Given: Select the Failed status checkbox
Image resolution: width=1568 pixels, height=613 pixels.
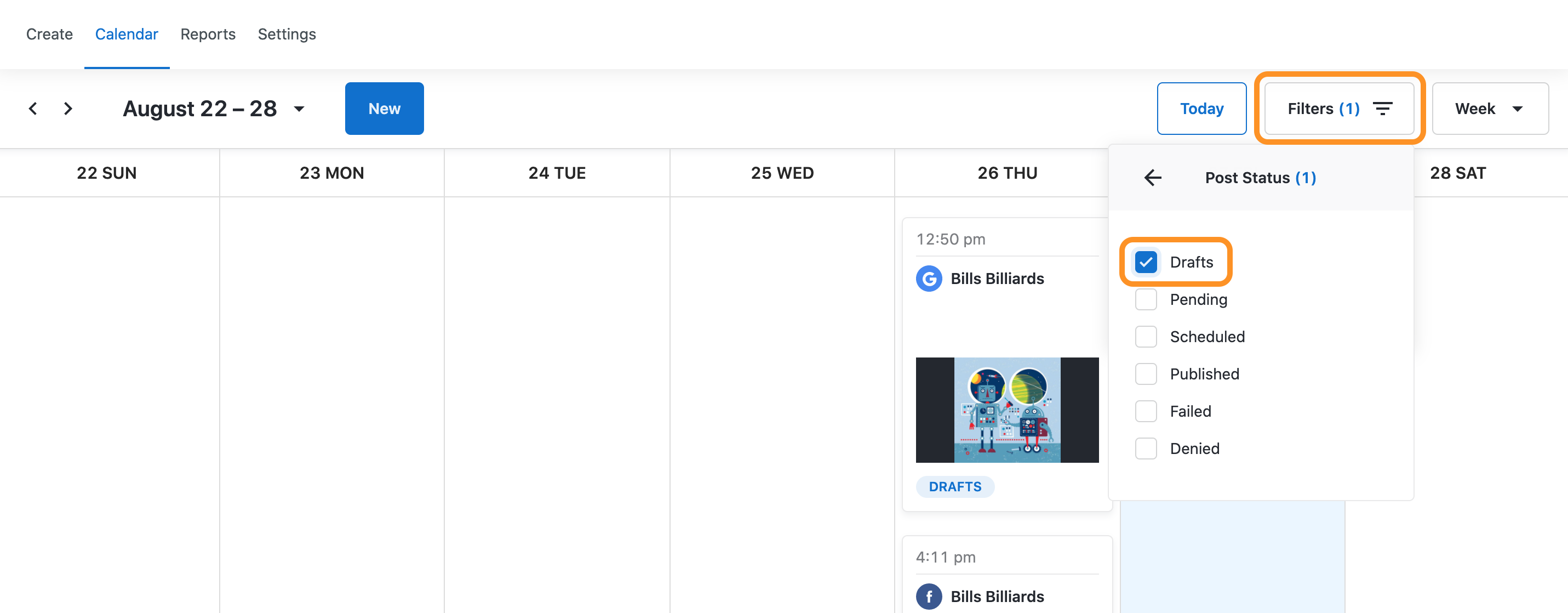Looking at the screenshot, I should (x=1146, y=411).
